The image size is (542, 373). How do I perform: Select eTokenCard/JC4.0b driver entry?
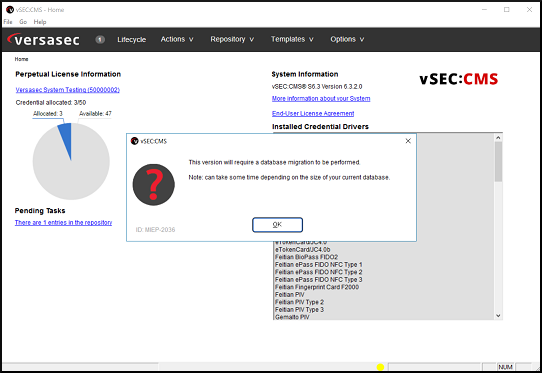tap(302, 250)
